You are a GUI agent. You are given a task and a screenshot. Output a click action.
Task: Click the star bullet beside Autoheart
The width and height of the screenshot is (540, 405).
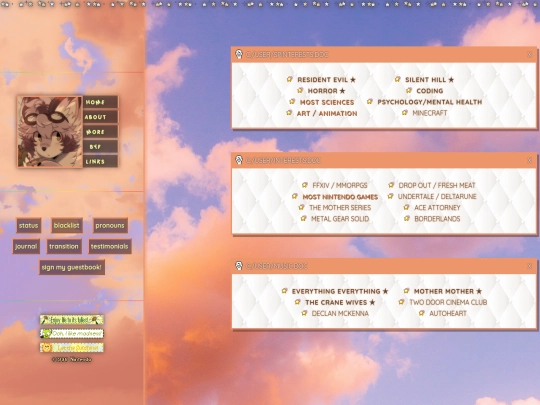pyautogui.click(x=422, y=313)
